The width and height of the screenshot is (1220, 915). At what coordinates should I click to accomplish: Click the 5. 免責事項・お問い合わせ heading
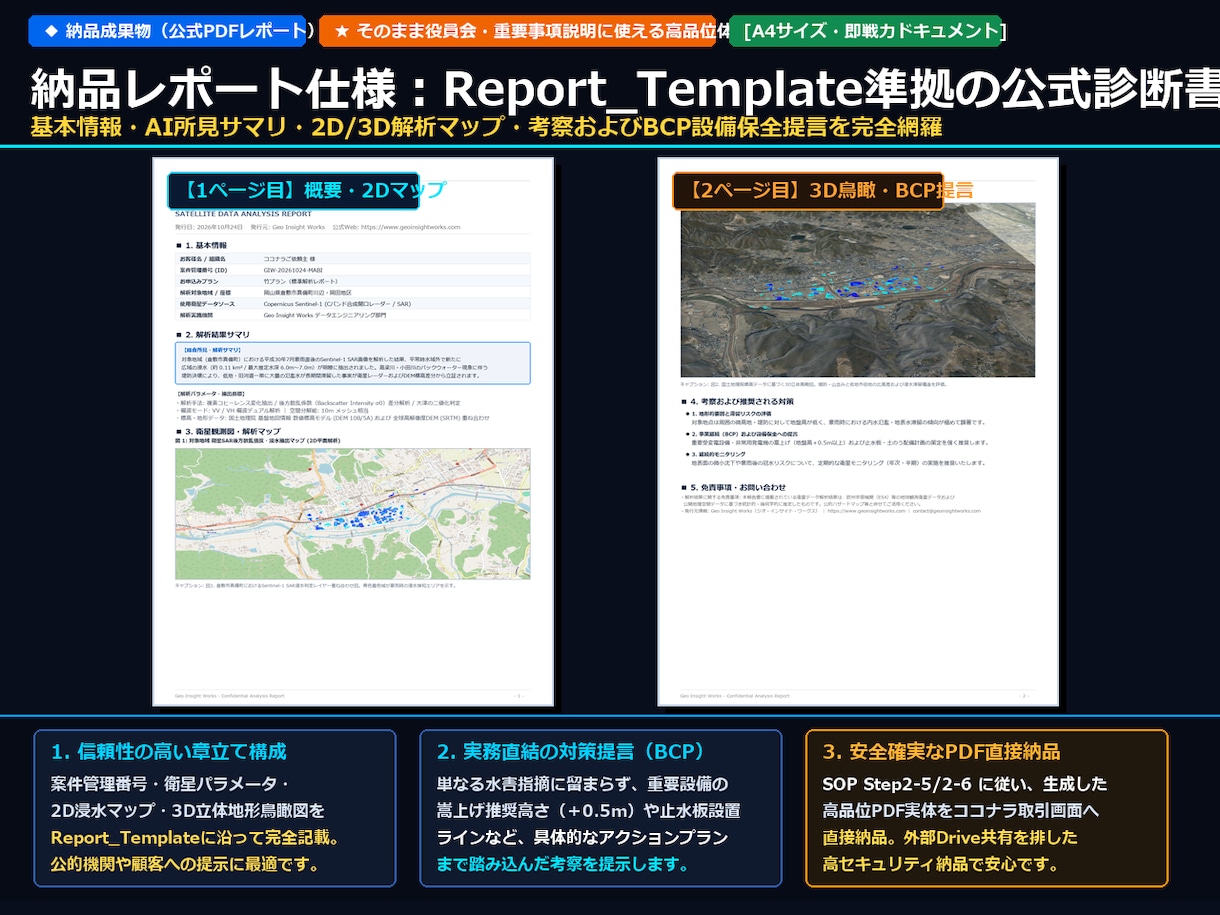click(x=732, y=487)
